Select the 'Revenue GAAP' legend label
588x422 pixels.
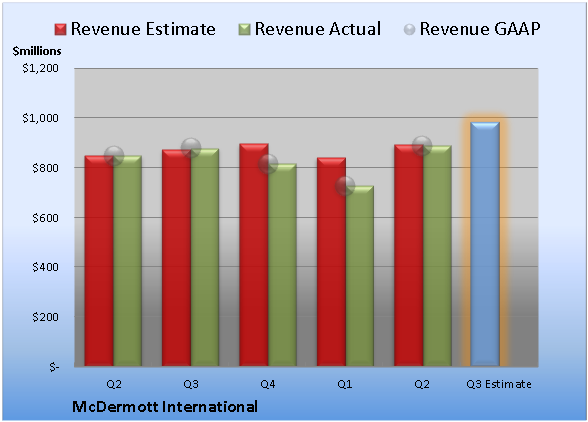point(480,29)
